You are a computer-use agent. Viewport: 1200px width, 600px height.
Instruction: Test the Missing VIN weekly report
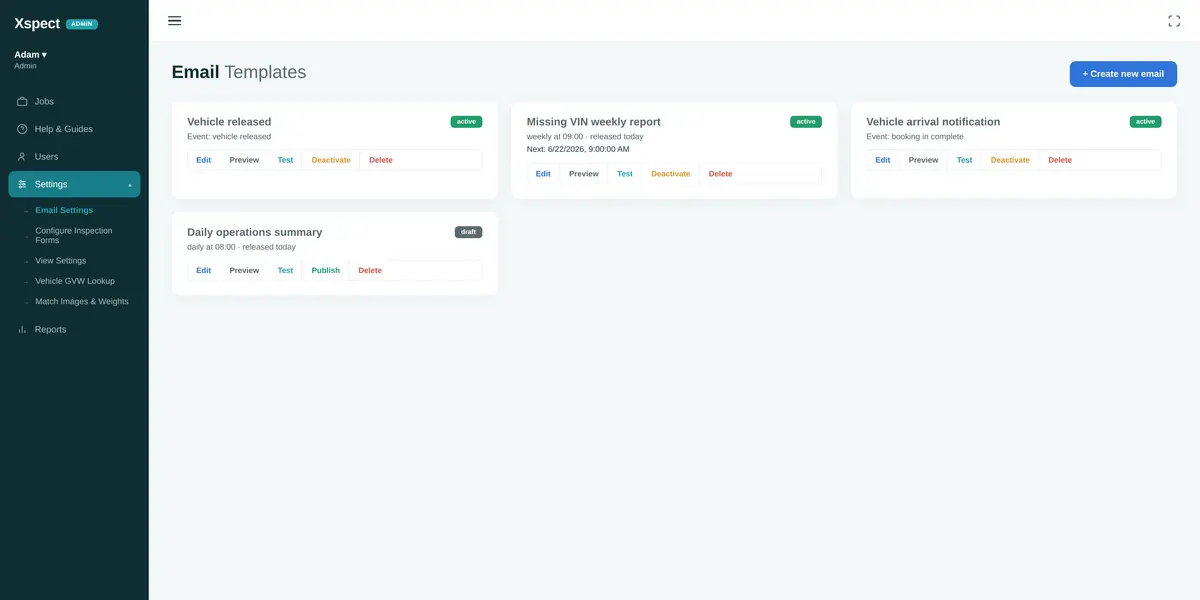coord(625,174)
